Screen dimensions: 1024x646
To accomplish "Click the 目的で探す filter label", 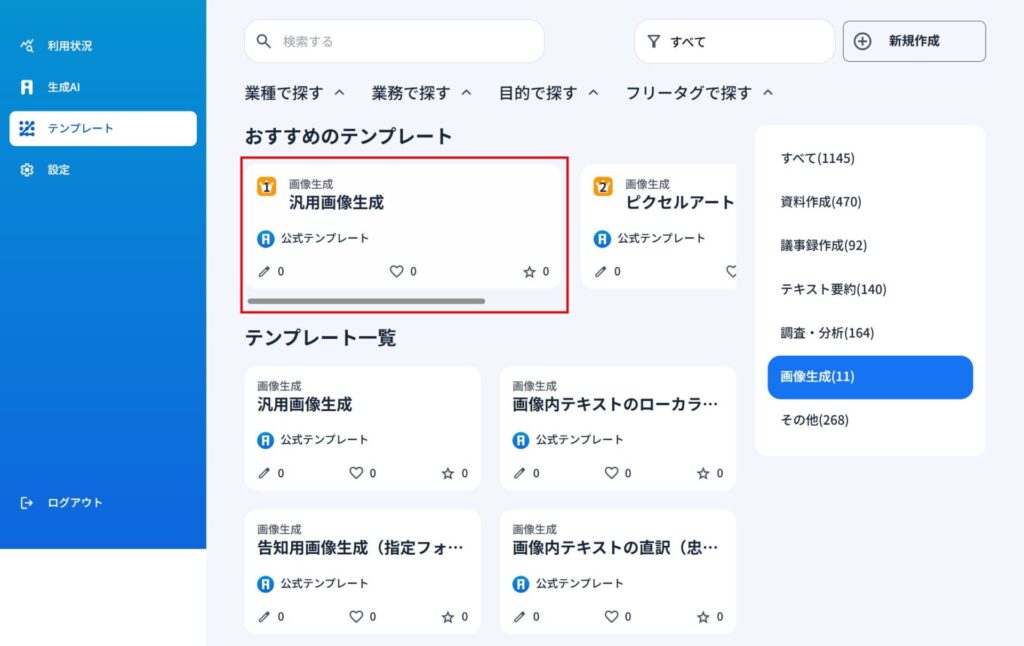I will pyautogui.click(x=538, y=93).
